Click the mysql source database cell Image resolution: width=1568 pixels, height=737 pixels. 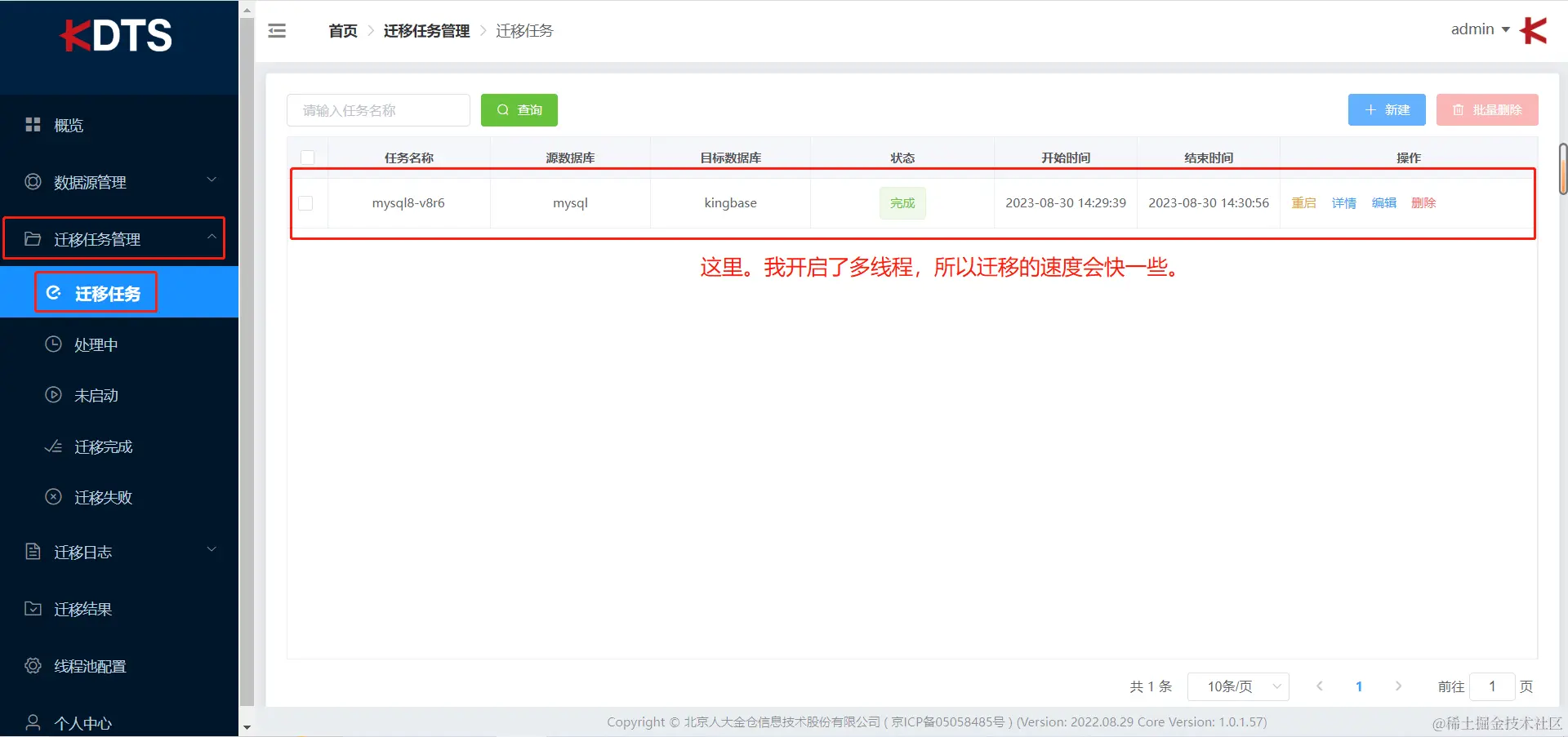click(570, 203)
